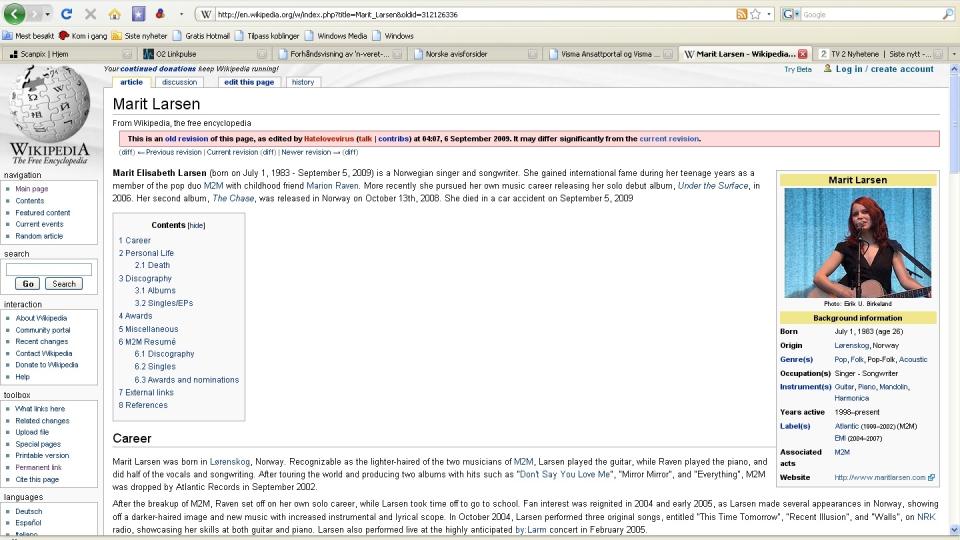960x540 pixels.
Task: Click the Log in / create account link
Action: point(885,69)
